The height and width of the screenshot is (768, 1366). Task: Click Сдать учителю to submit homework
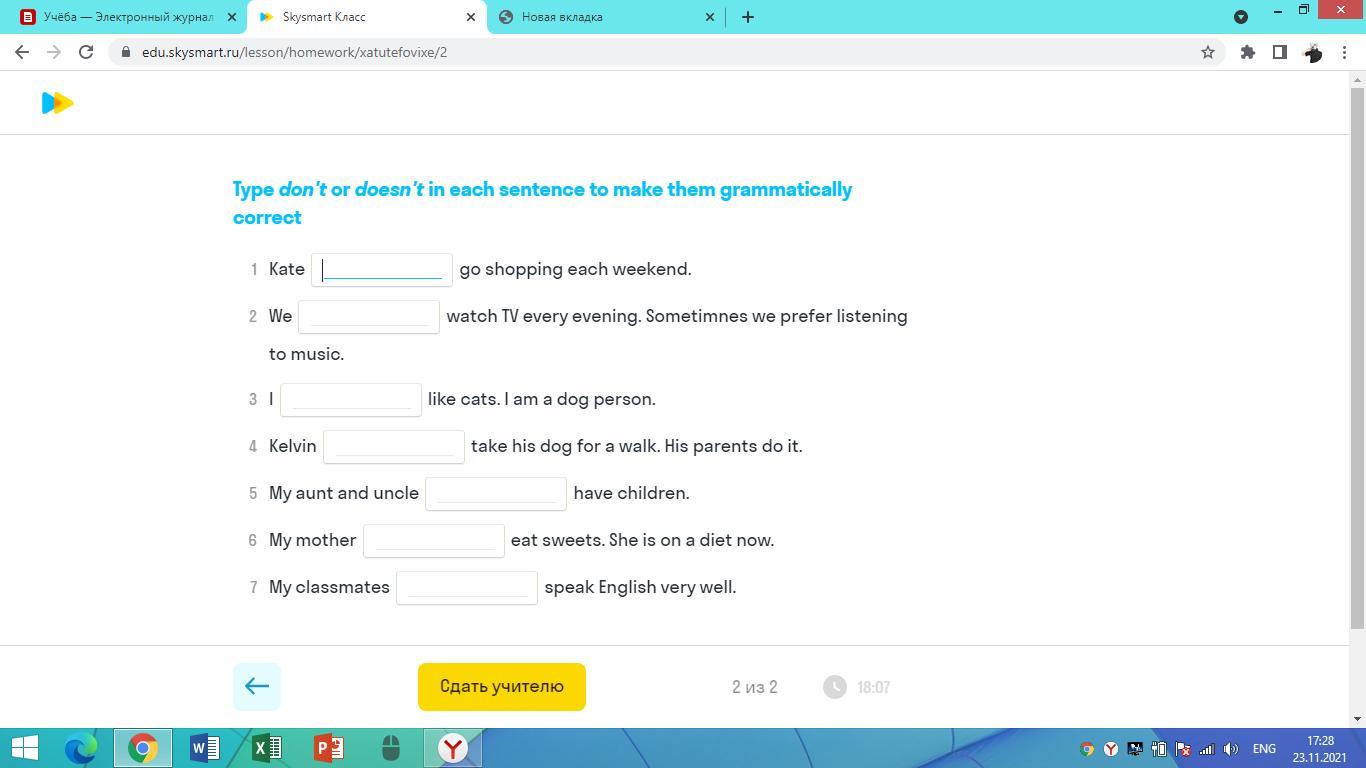pos(502,687)
